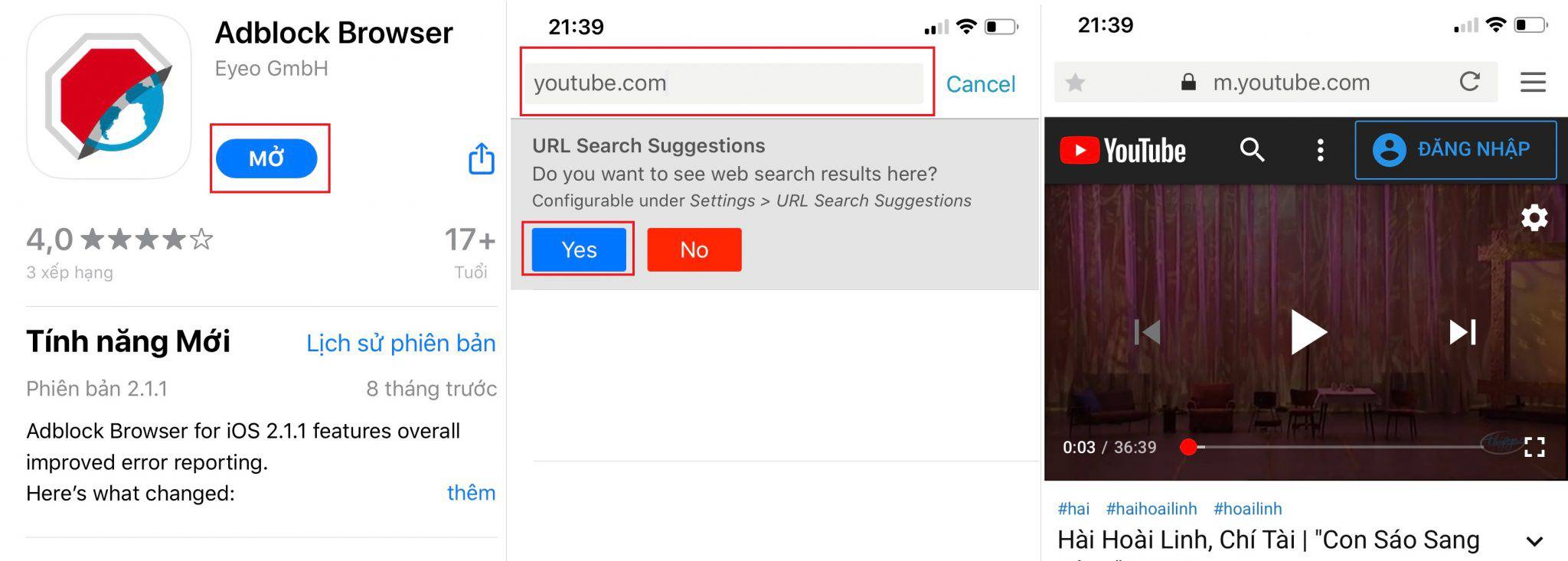Image resolution: width=1568 pixels, height=561 pixels.
Task: Expand release notes with "thêm"
Action: click(471, 493)
